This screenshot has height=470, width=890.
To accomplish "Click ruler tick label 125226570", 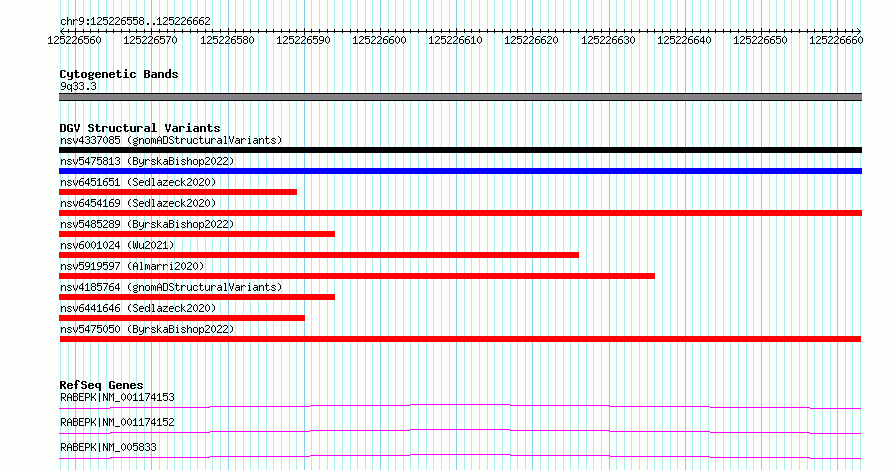I will 150,40.
